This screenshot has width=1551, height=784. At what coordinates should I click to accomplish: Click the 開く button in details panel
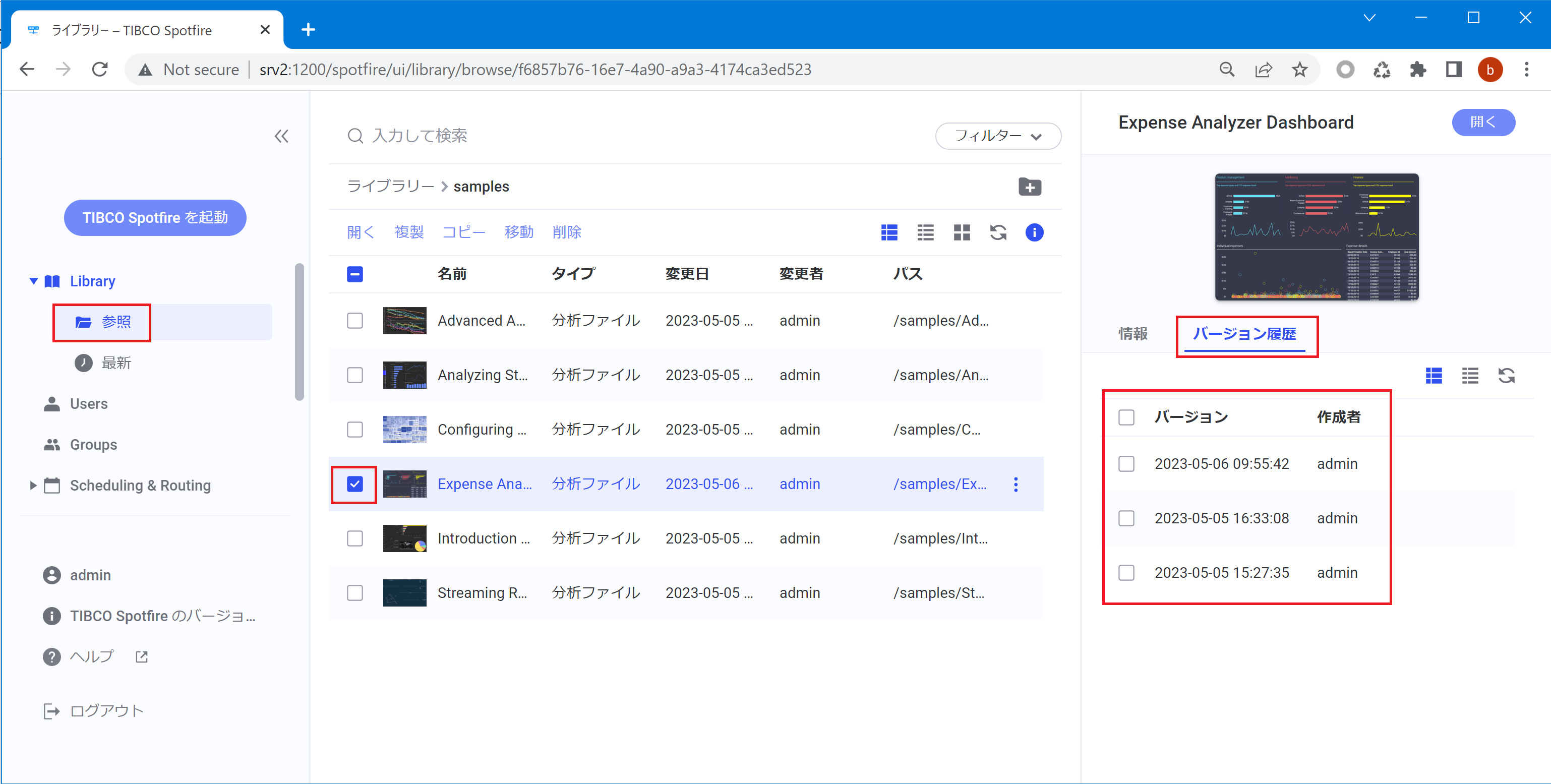pos(1483,122)
